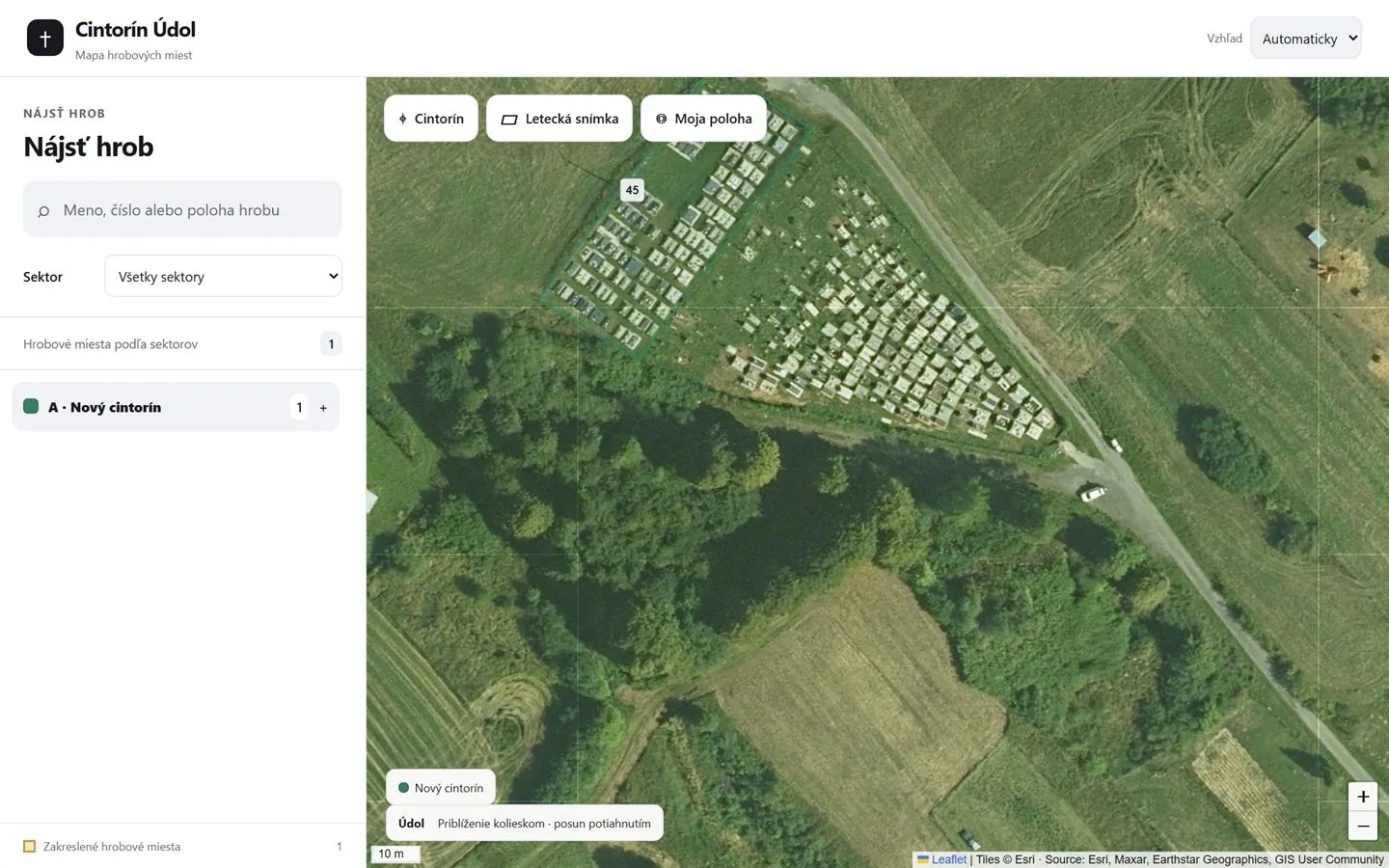Zoom in on the map
This screenshot has height=868, width=1389.
(x=1362, y=797)
